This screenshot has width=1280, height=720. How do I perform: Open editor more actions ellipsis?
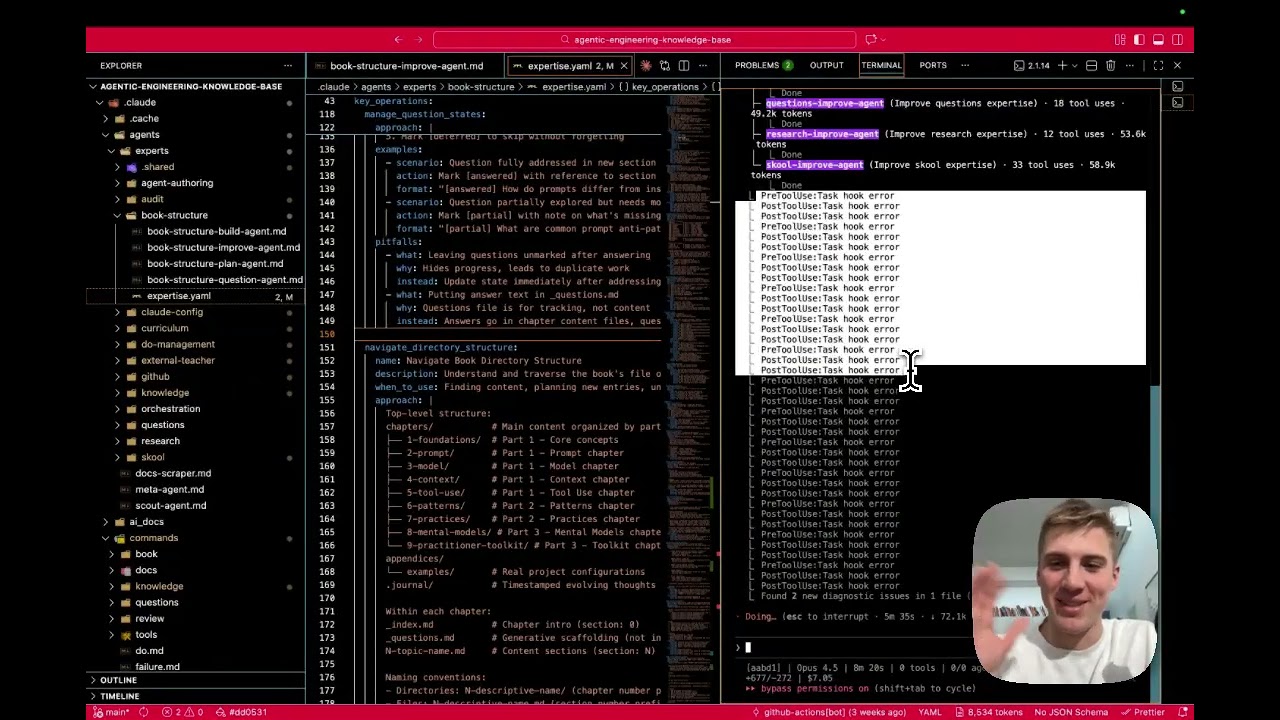[x=702, y=66]
